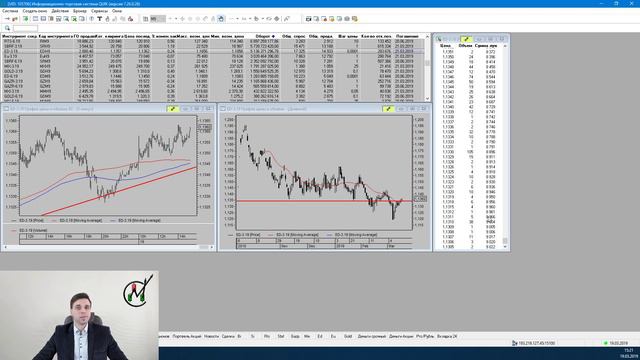Click the left arrow of left chart horizontal scrollbar

[5, 247]
